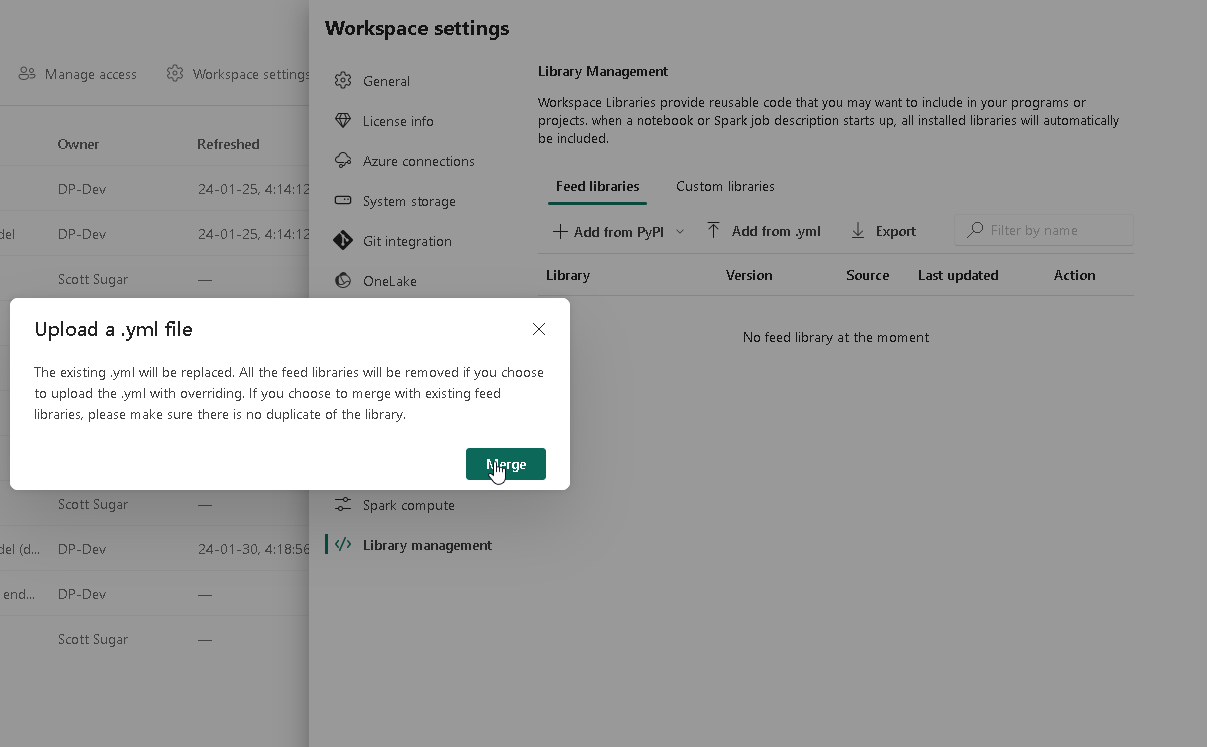
Task: Expand the Add from PyPI dropdown
Action: 680,231
